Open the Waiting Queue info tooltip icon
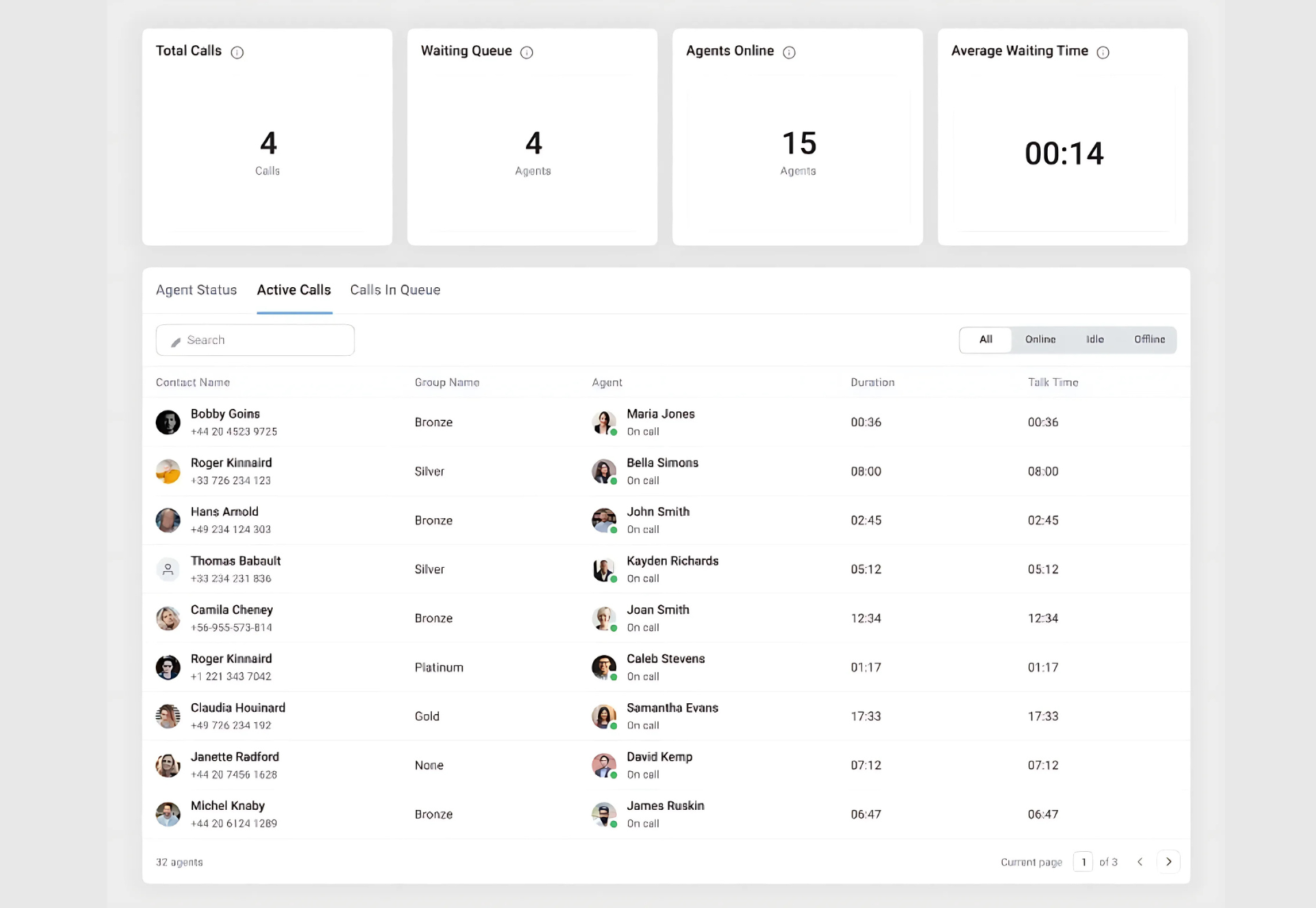This screenshot has height=908, width=1316. click(527, 52)
